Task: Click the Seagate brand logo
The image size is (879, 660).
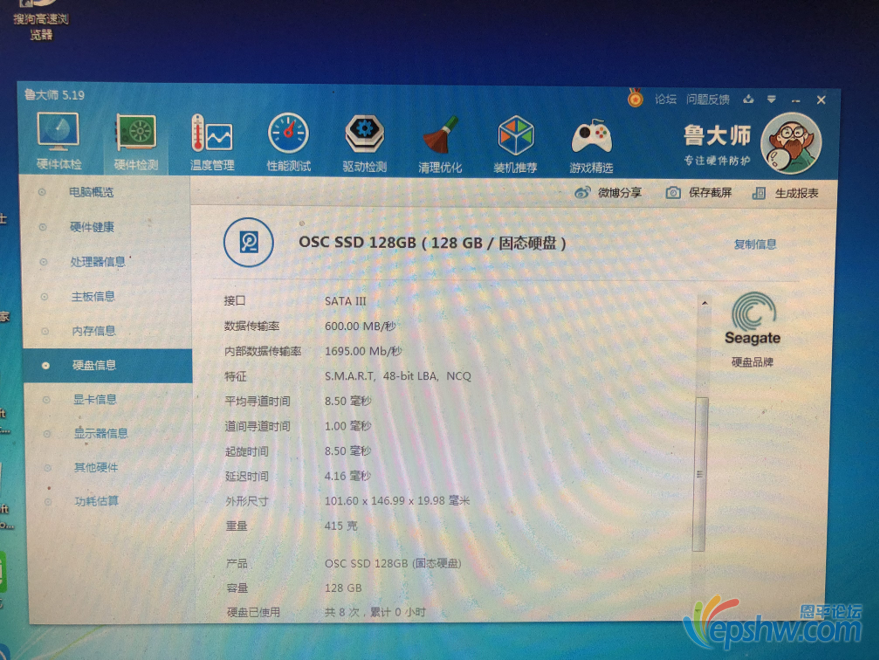Action: pos(752,319)
